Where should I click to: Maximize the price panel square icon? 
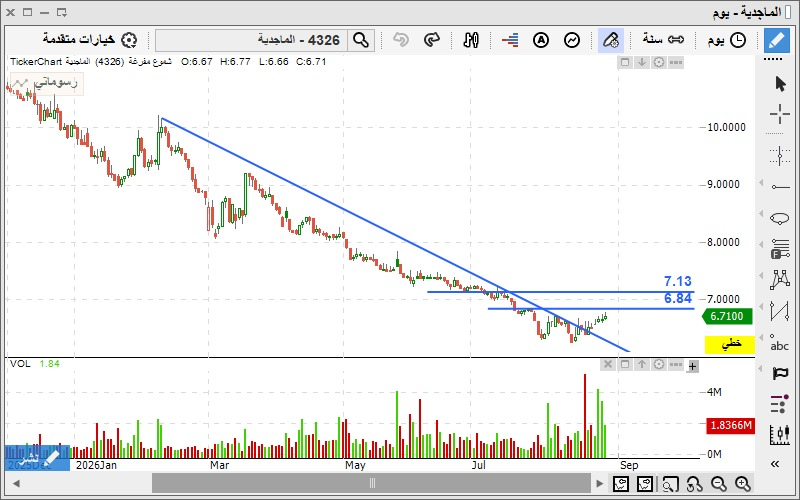[624, 62]
